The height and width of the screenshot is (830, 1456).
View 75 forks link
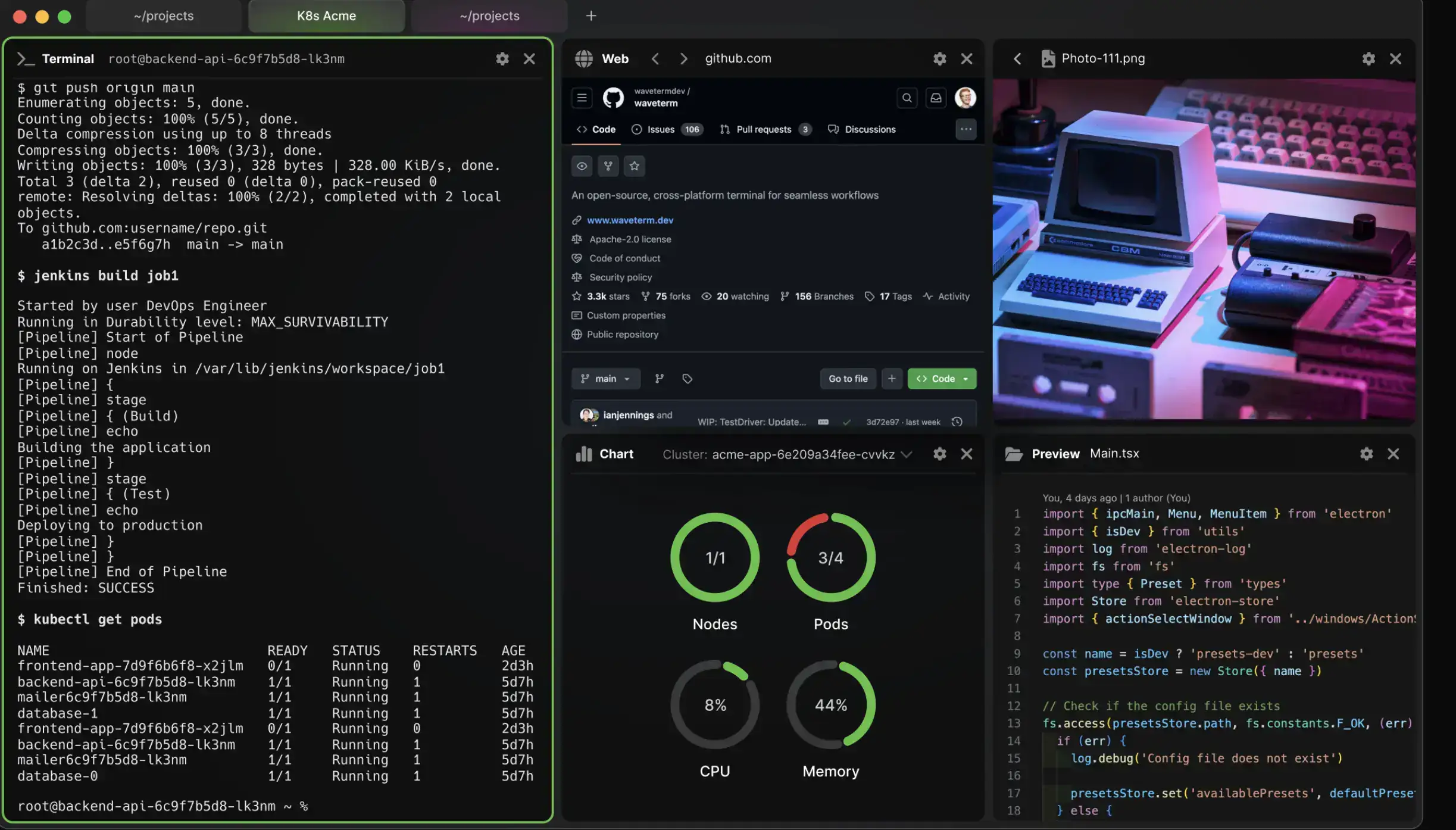coord(665,297)
